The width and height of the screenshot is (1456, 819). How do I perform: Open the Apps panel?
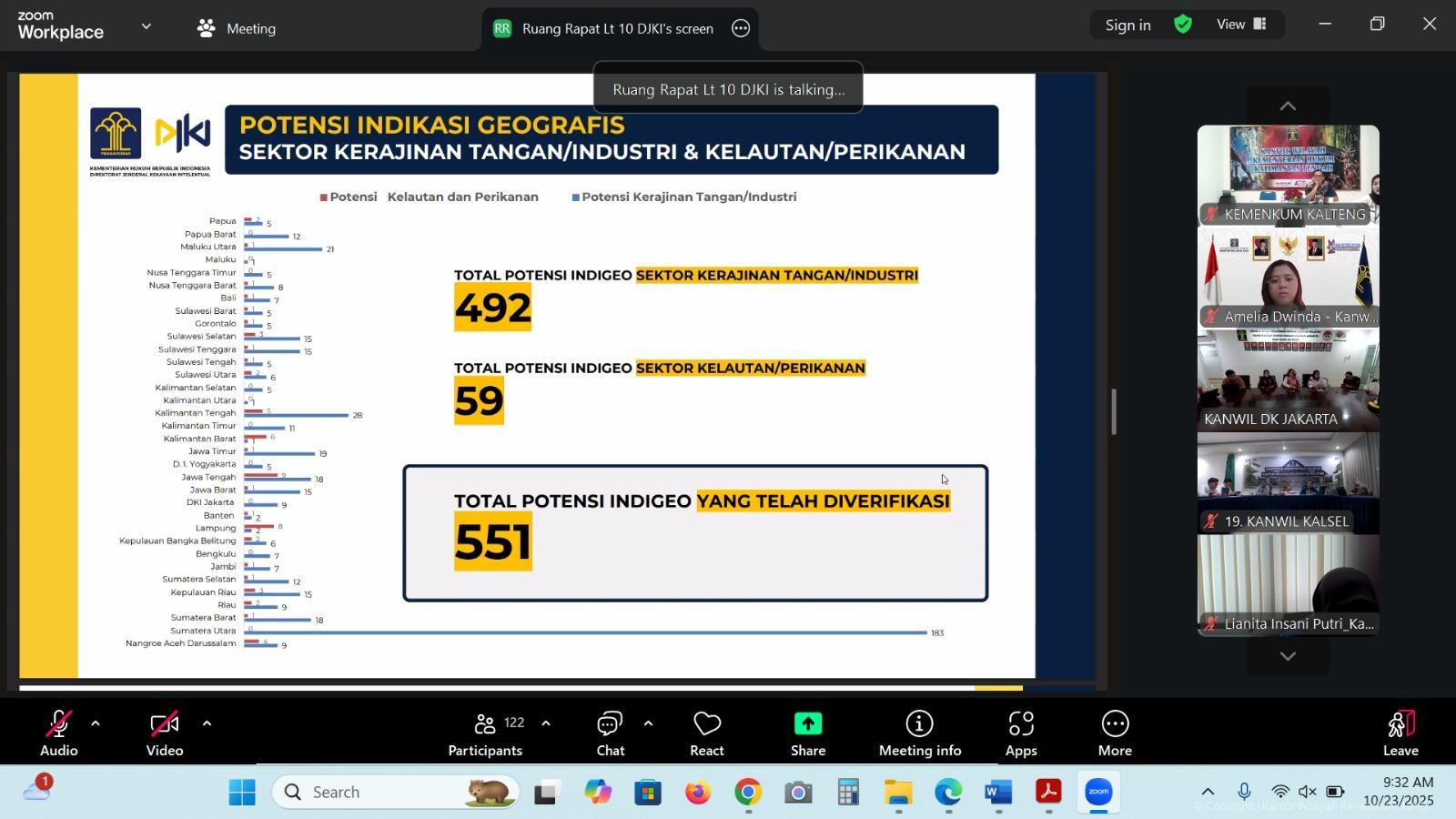1020,733
